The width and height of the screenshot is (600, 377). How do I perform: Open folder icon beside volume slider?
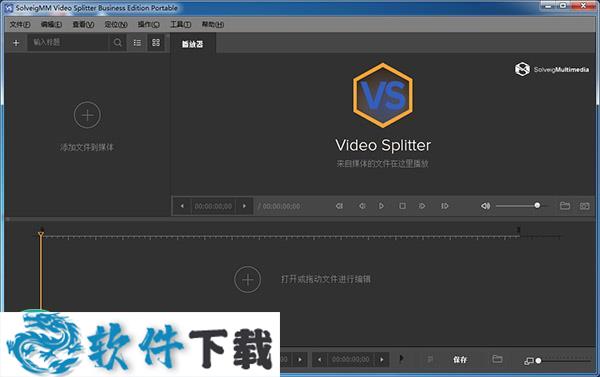pos(565,206)
